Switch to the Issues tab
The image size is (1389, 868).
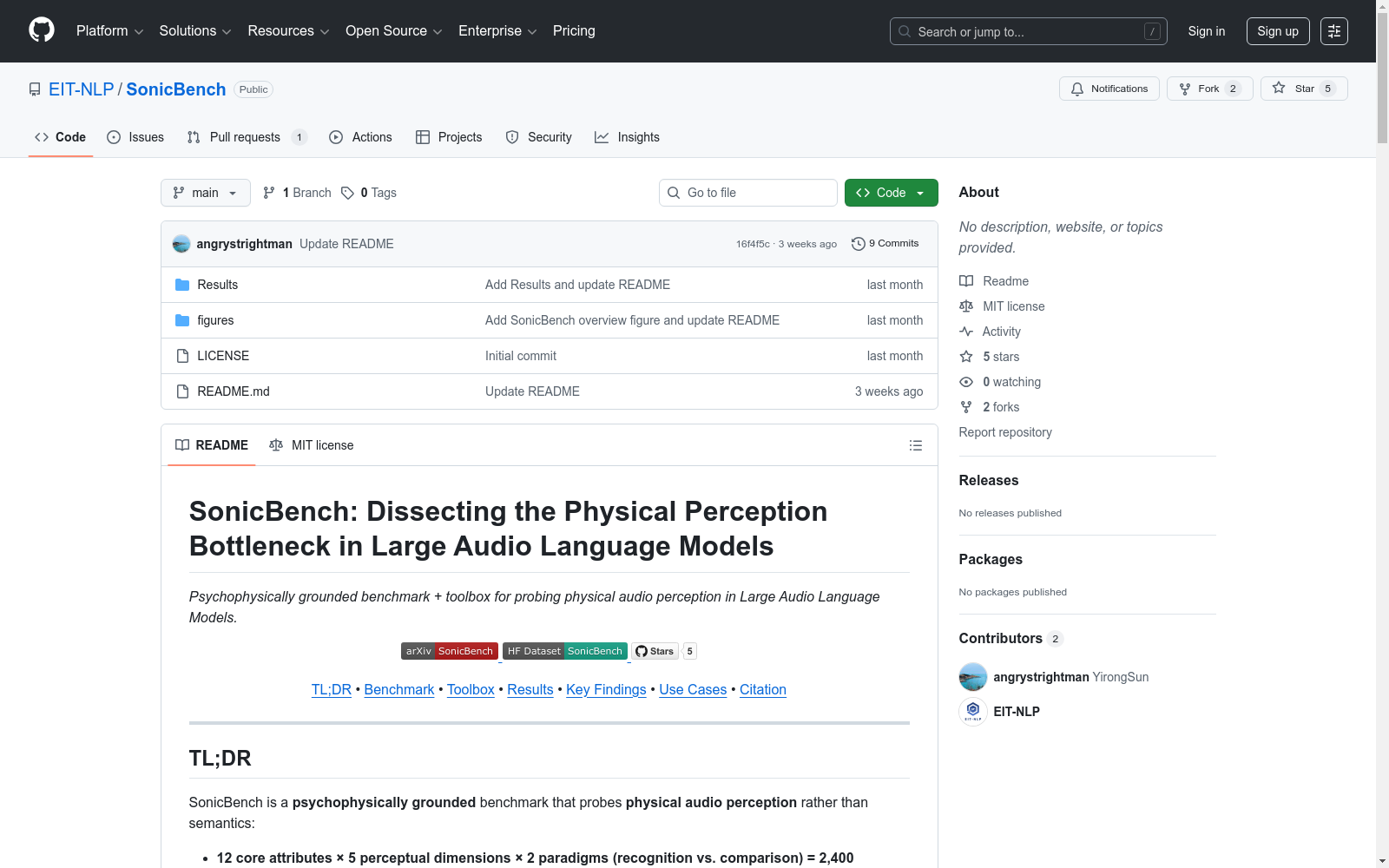pyautogui.click(x=135, y=137)
